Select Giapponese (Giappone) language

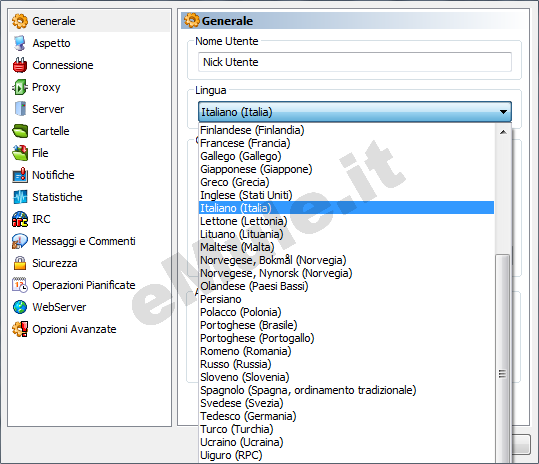tap(346, 169)
